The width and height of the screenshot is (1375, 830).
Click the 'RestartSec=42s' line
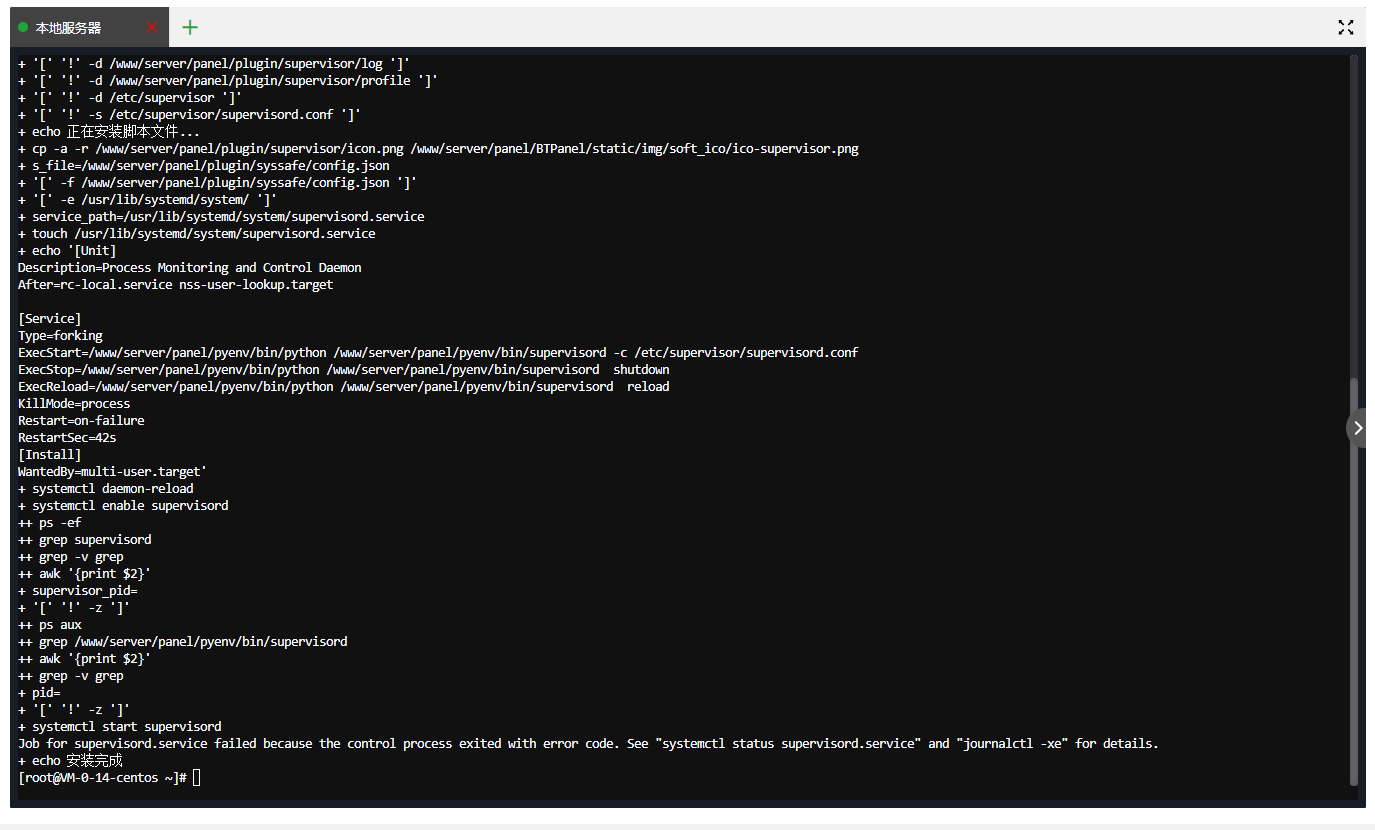click(x=67, y=438)
